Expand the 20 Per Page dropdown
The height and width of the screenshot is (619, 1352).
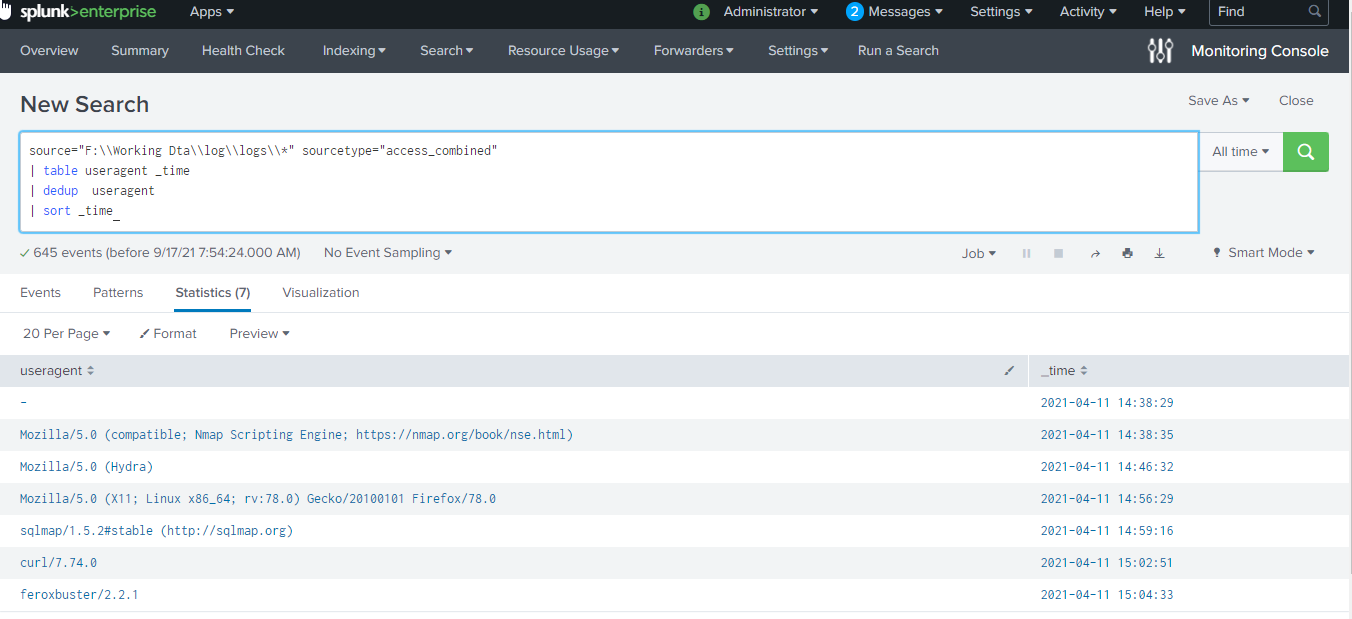pyautogui.click(x=66, y=333)
